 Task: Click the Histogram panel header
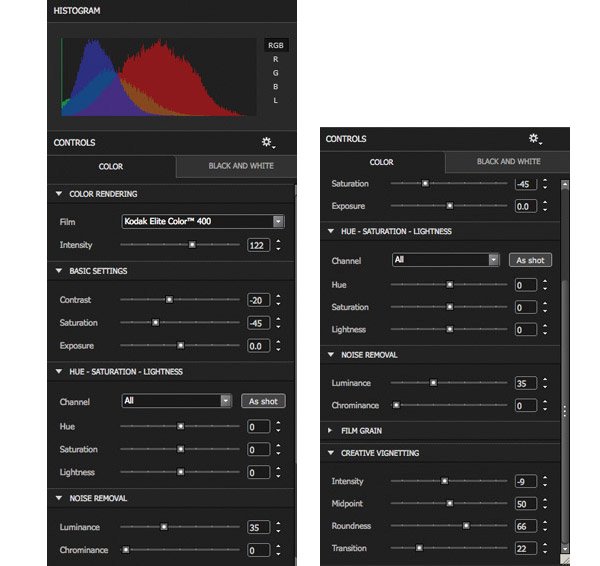(x=172, y=11)
